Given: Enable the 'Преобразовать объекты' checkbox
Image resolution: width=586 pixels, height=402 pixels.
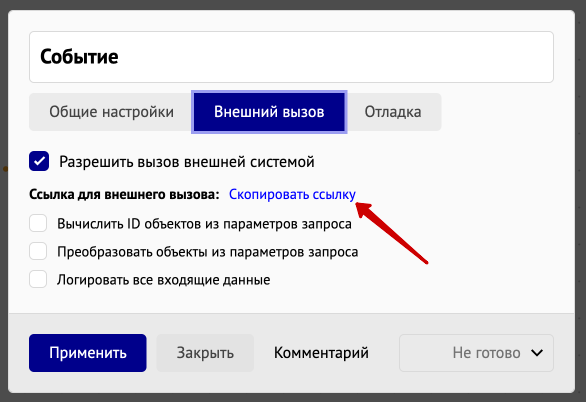Looking at the screenshot, I should 38,251.
